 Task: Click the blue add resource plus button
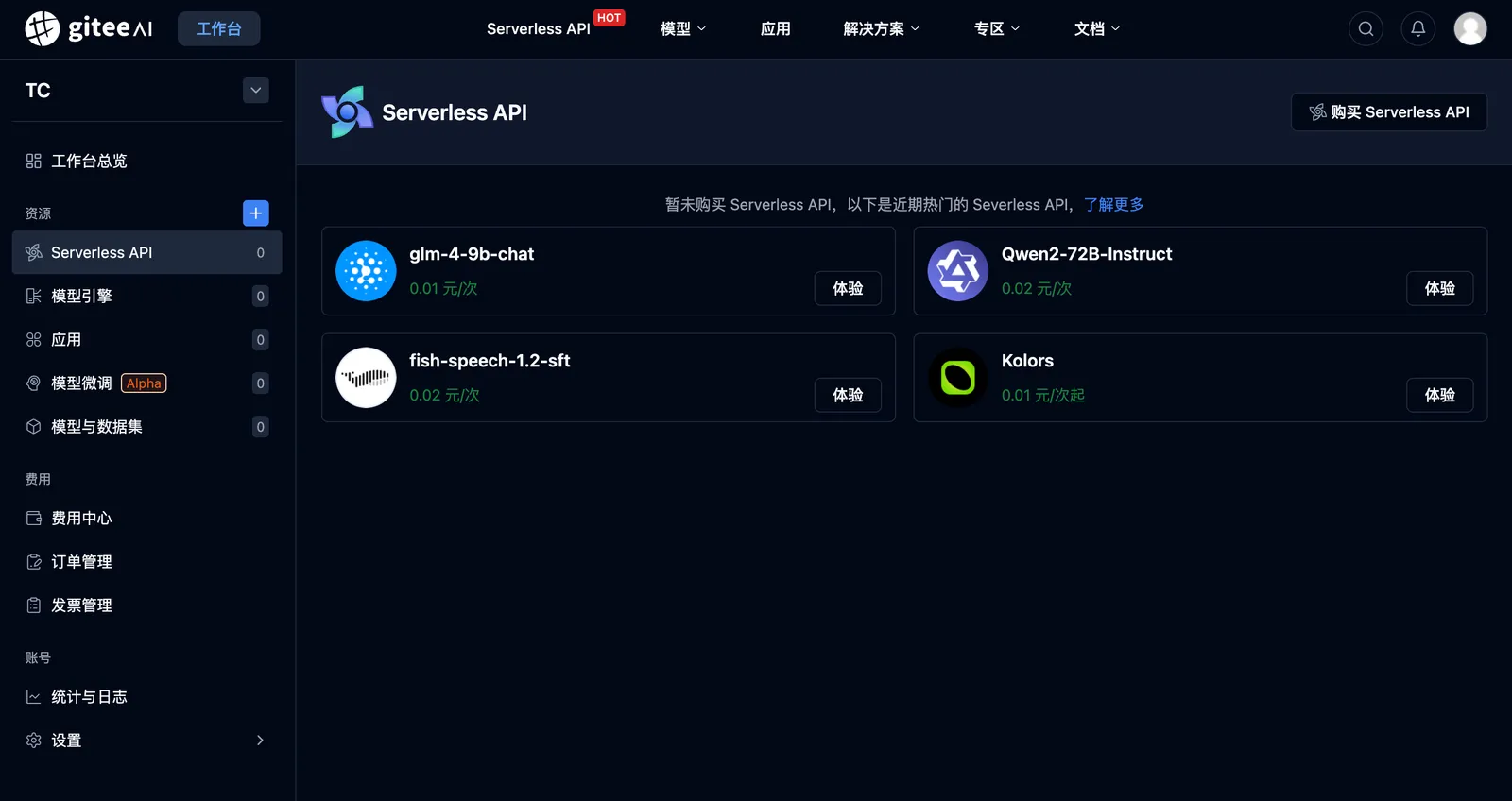255,213
